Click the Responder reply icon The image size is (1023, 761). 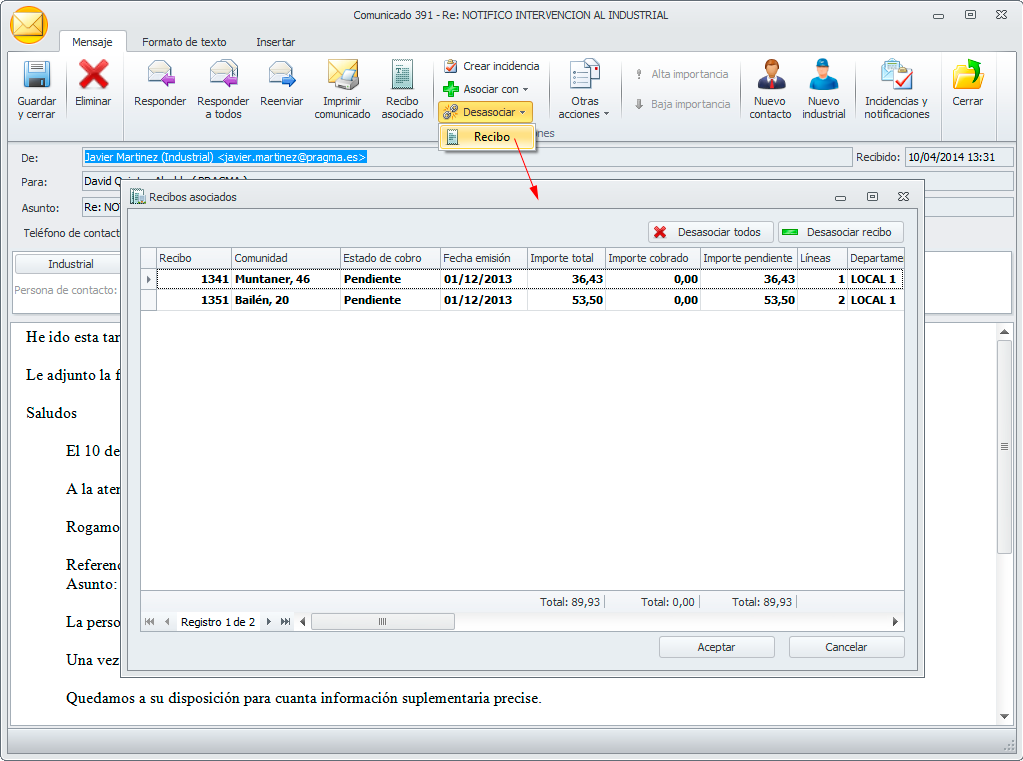point(160,76)
